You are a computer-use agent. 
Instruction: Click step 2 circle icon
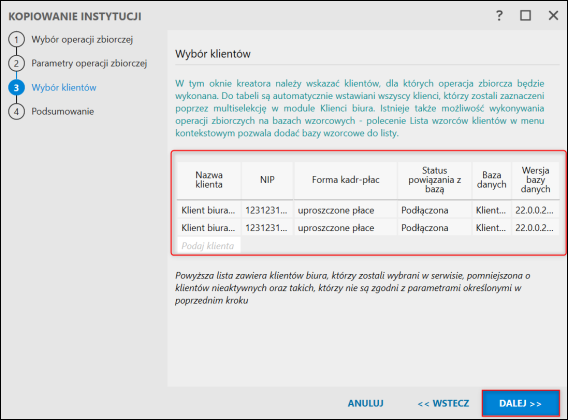click(x=16, y=63)
